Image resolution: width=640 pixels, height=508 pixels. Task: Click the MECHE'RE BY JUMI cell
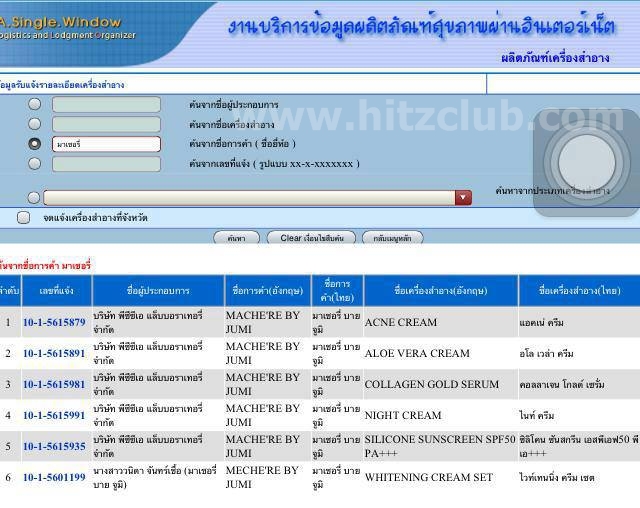tap(268, 477)
